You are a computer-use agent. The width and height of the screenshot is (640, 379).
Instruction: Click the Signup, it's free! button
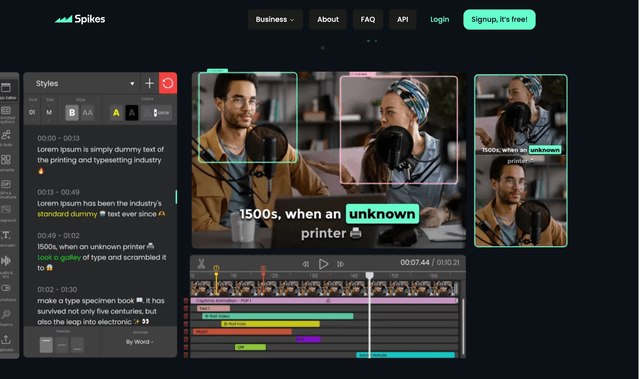[499, 20]
